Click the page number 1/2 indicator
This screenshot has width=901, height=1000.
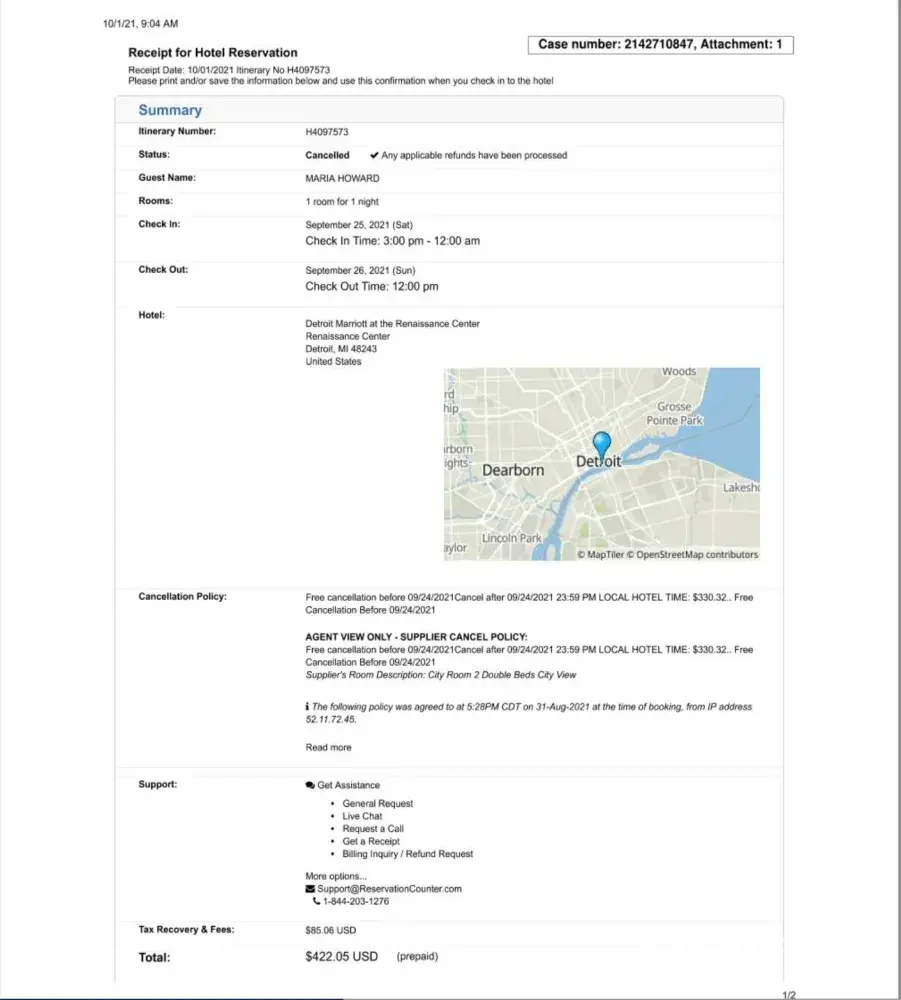789,995
